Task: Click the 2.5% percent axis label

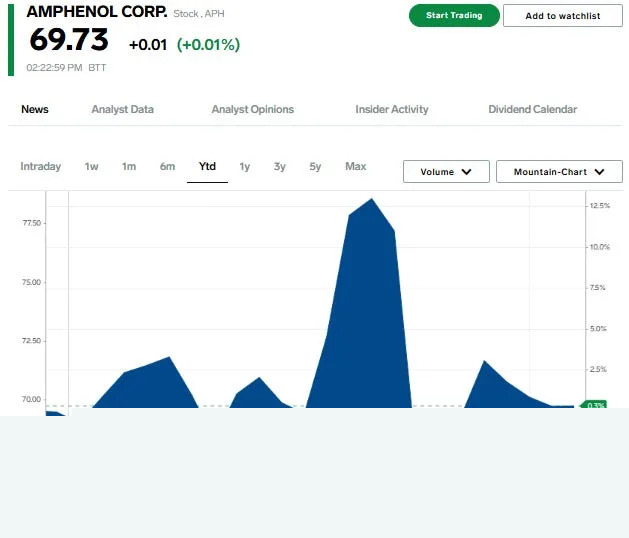Action: point(598,369)
